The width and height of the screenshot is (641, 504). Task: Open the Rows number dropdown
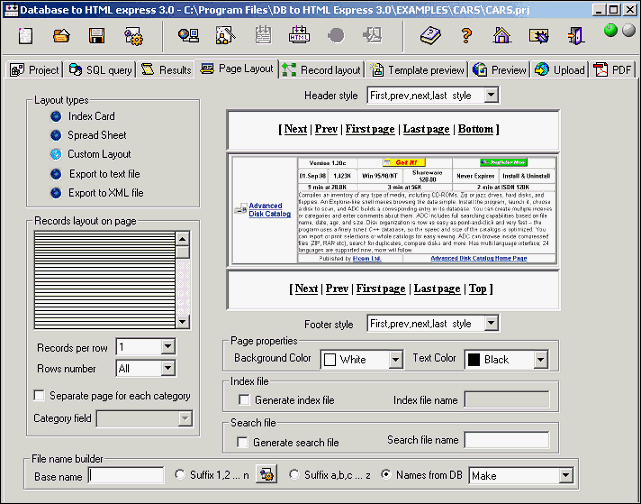[168, 368]
